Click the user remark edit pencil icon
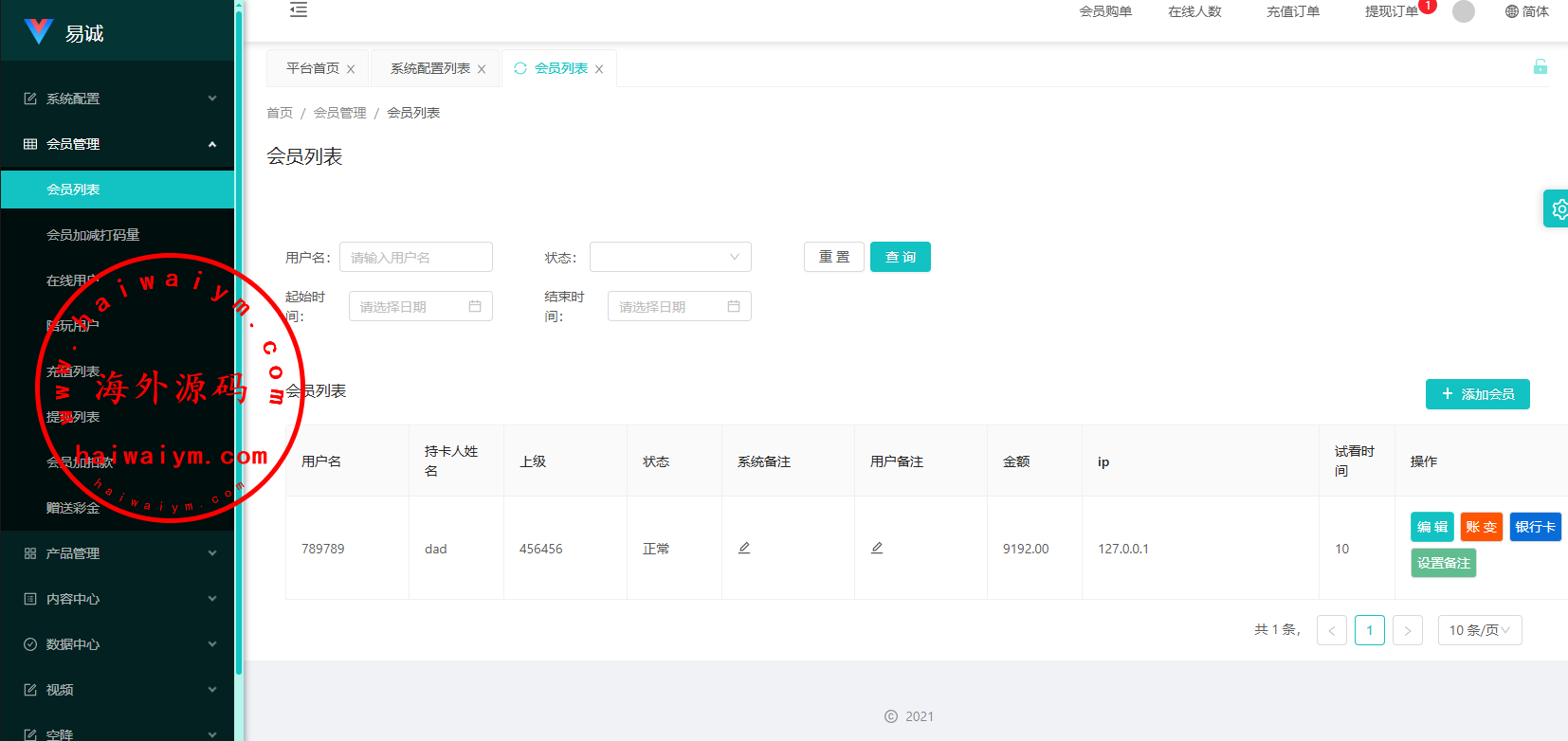1568x741 pixels. pos(877,548)
